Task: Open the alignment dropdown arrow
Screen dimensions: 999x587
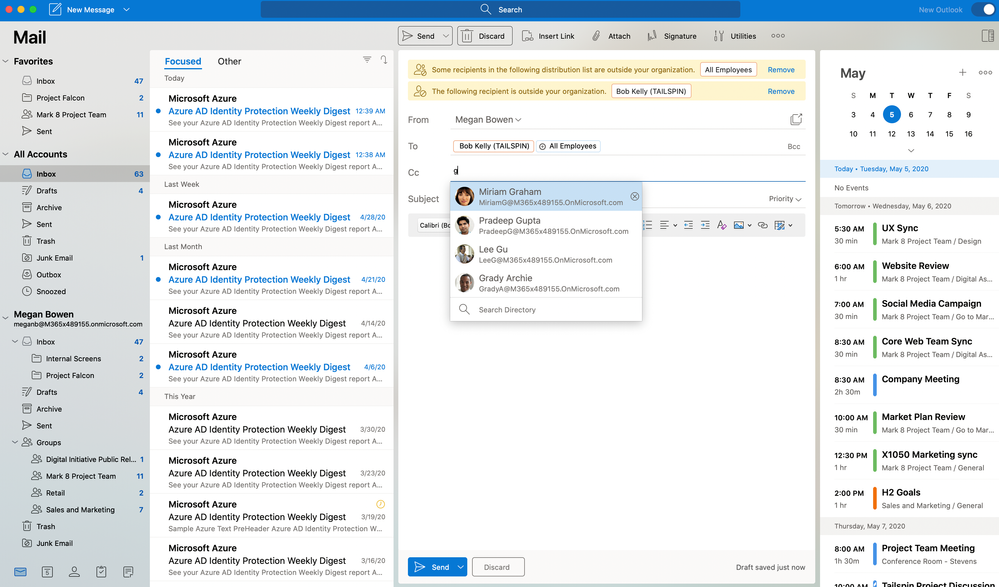Action: (675, 225)
